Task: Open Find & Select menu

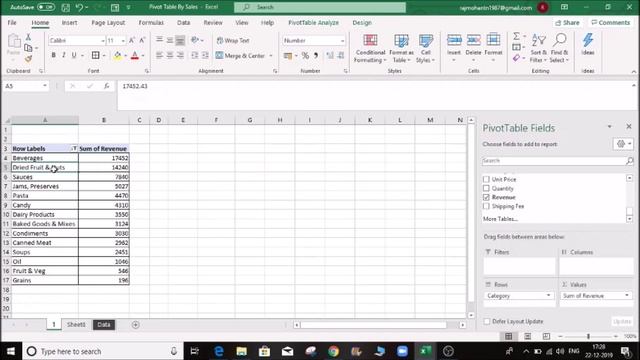Action: [559, 49]
